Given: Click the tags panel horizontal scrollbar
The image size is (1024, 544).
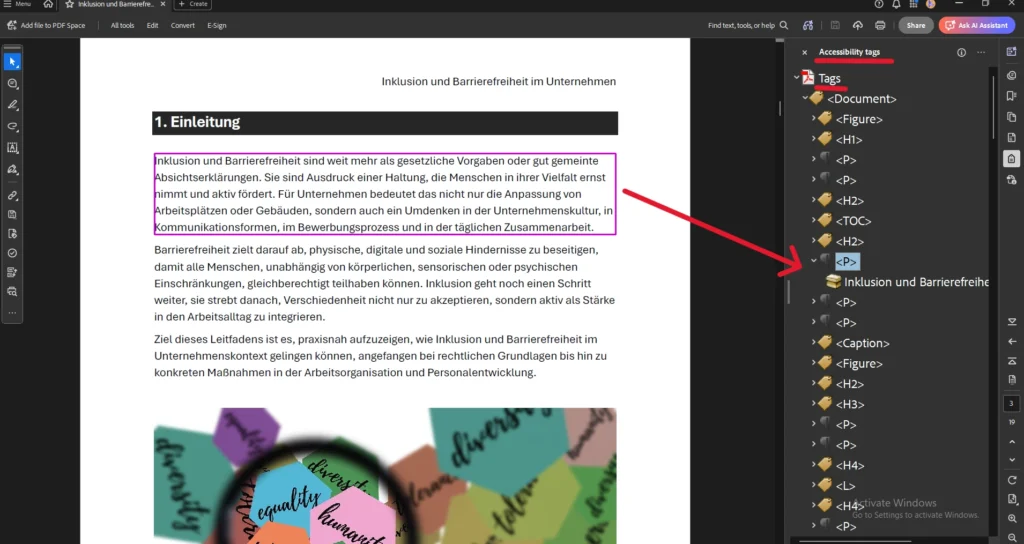Looking at the screenshot, I should [854, 541].
